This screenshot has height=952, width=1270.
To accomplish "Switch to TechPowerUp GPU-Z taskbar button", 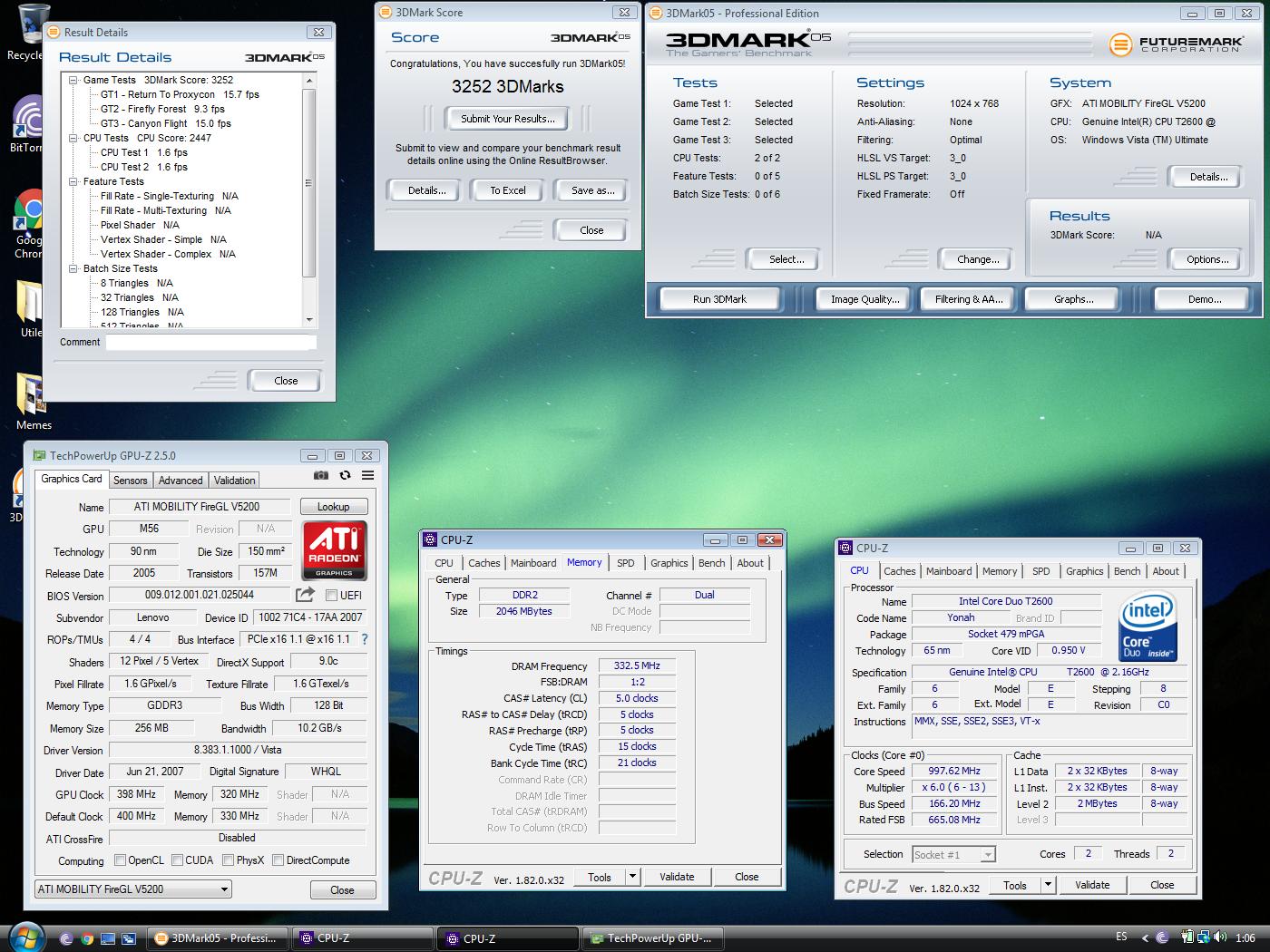I will (x=655, y=938).
